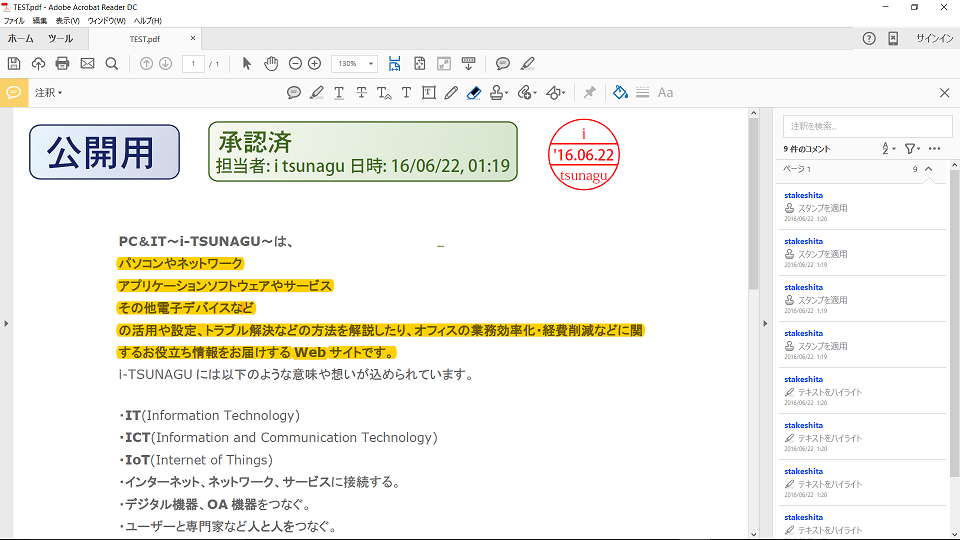
Task: Select the pencil drawing tool
Action: tap(451, 93)
